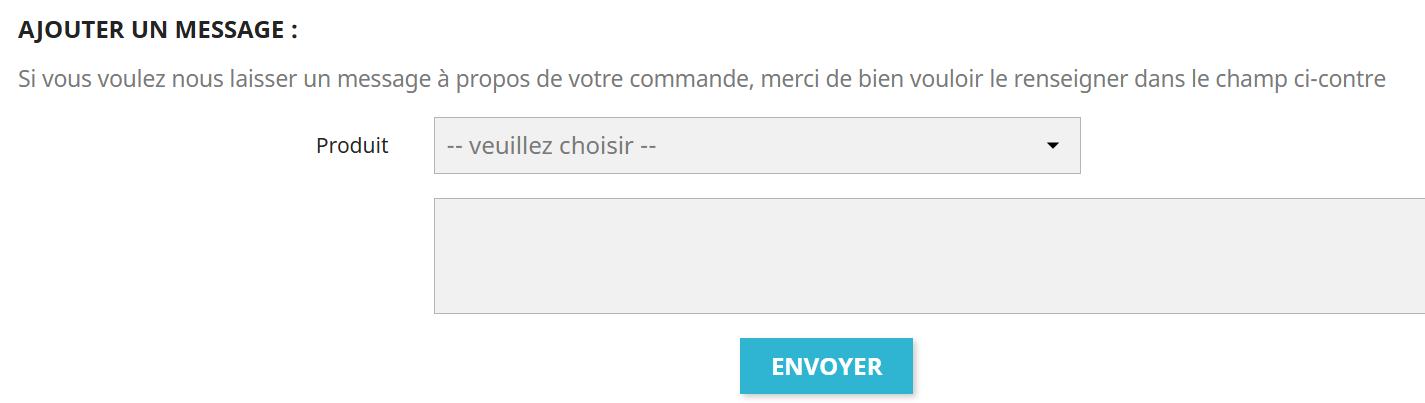The height and width of the screenshot is (403, 1425).
Task: Place cursor in the large grey textarea
Action: 928,256
